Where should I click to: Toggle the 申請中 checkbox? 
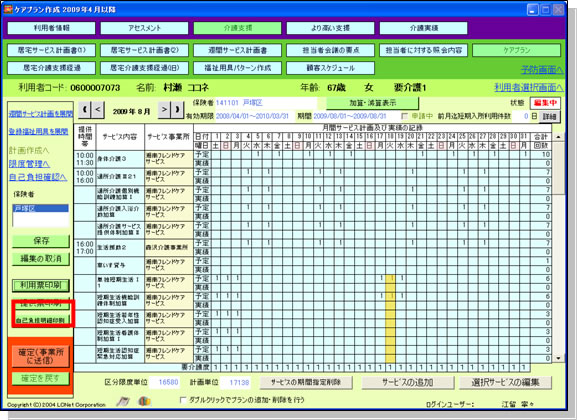pyautogui.click(x=405, y=116)
